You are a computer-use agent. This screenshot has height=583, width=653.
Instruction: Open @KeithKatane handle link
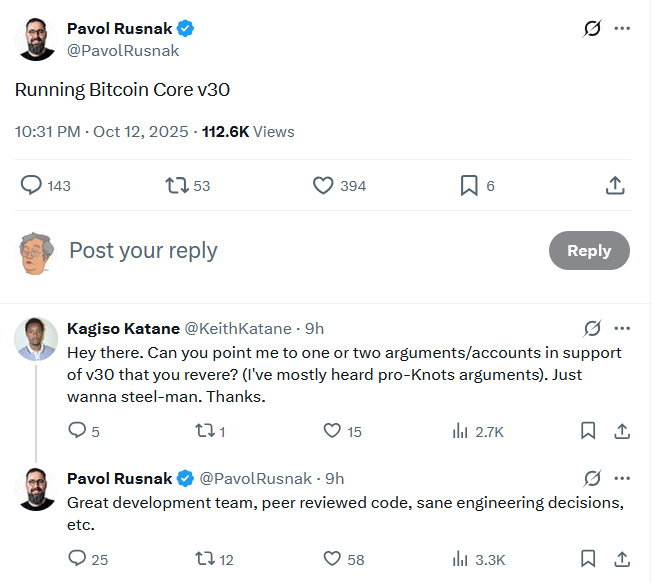point(238,328)
